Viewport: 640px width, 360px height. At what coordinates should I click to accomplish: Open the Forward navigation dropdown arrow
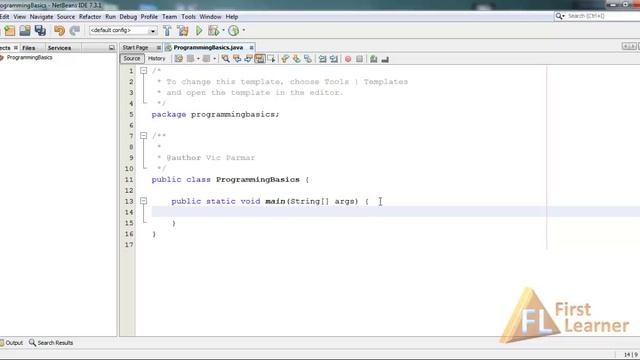(x=214, y=59)
